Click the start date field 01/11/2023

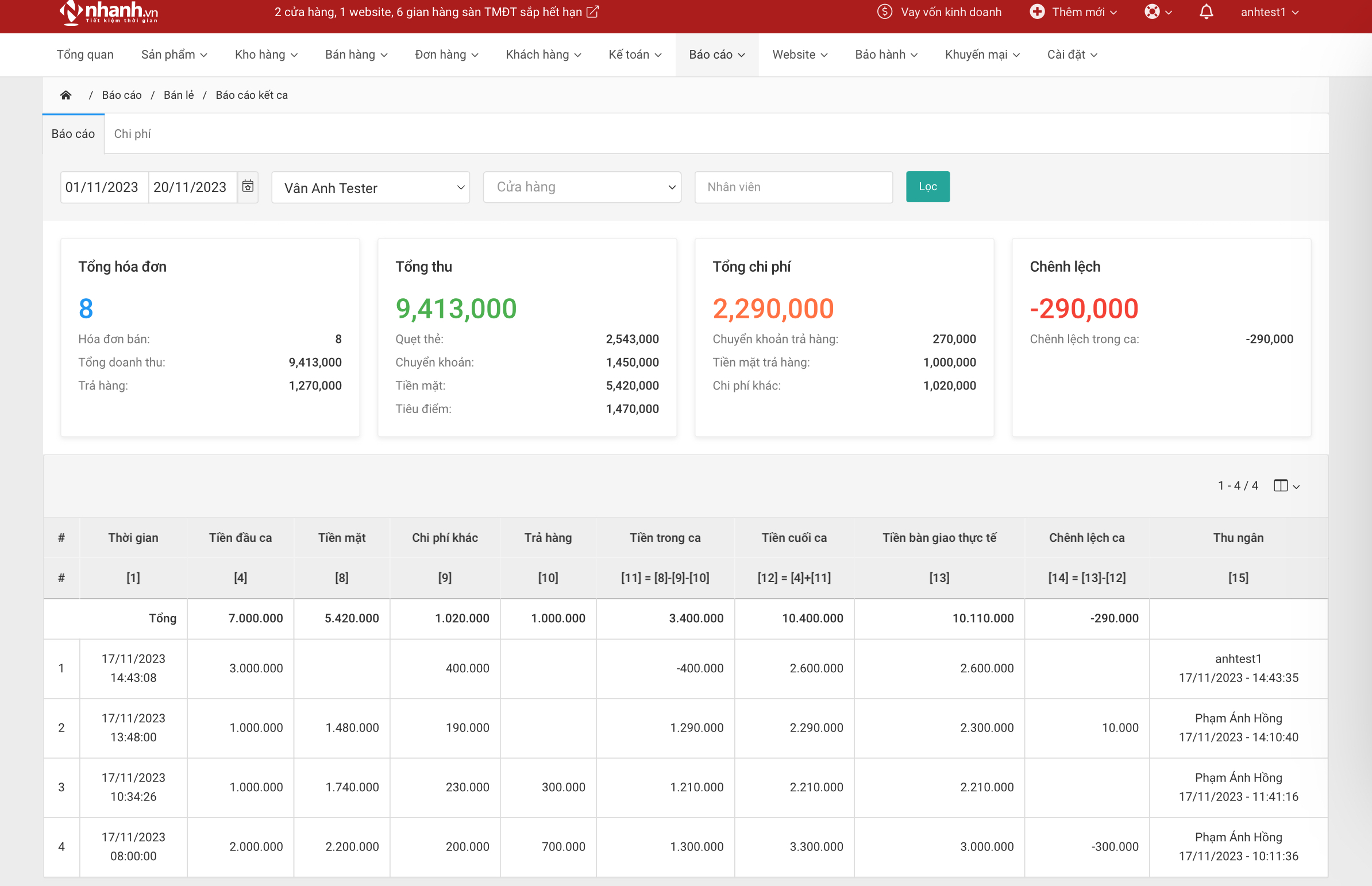click(x=103, y=187)
